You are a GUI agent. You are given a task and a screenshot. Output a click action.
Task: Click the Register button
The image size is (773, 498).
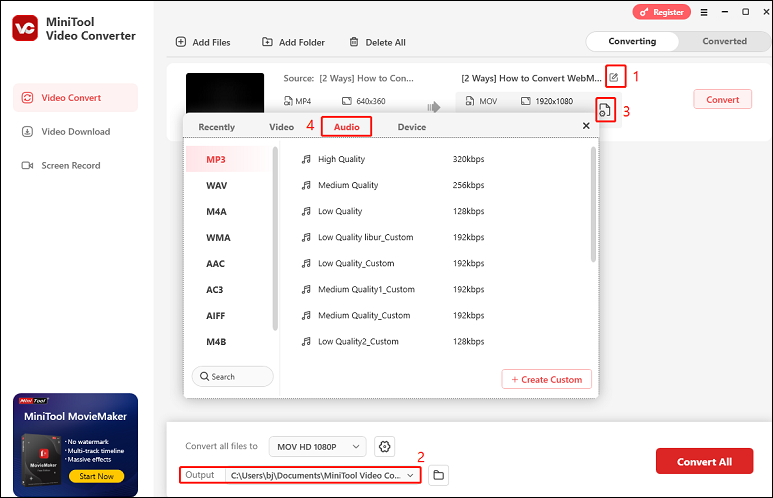[x=662, y=12]
